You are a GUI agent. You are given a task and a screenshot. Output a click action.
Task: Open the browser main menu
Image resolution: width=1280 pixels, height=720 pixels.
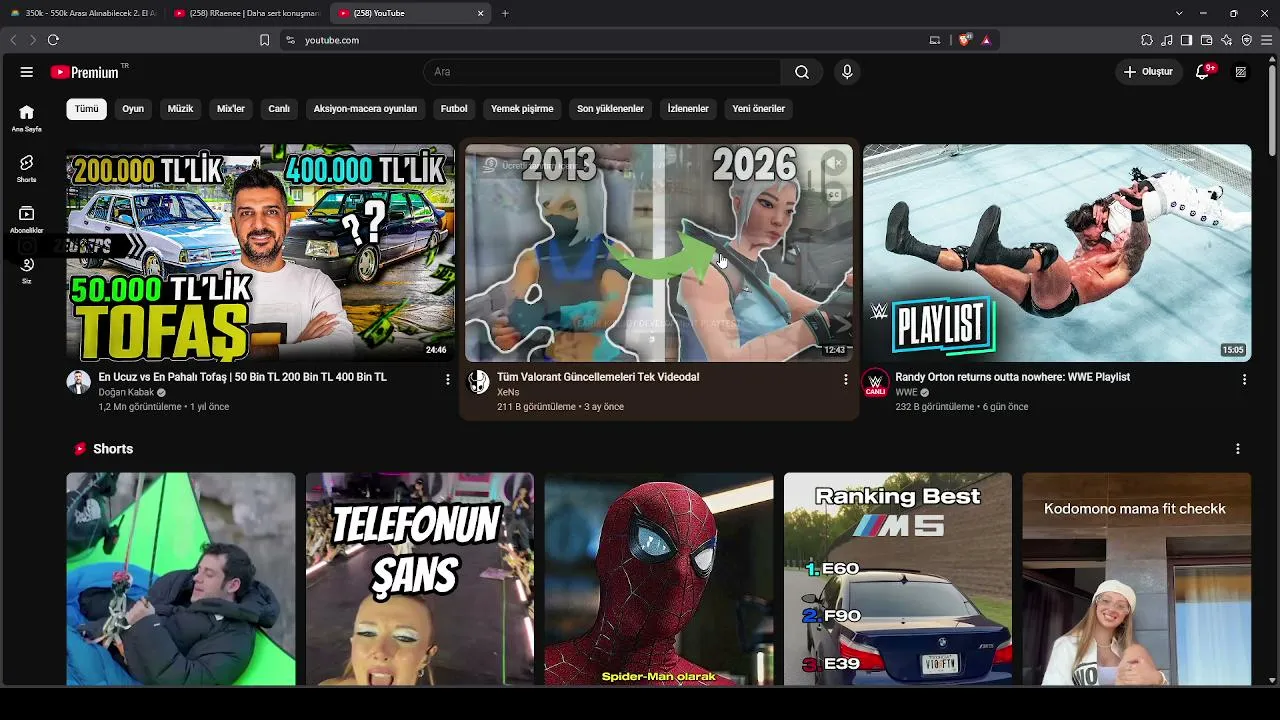click(1267, 40)
